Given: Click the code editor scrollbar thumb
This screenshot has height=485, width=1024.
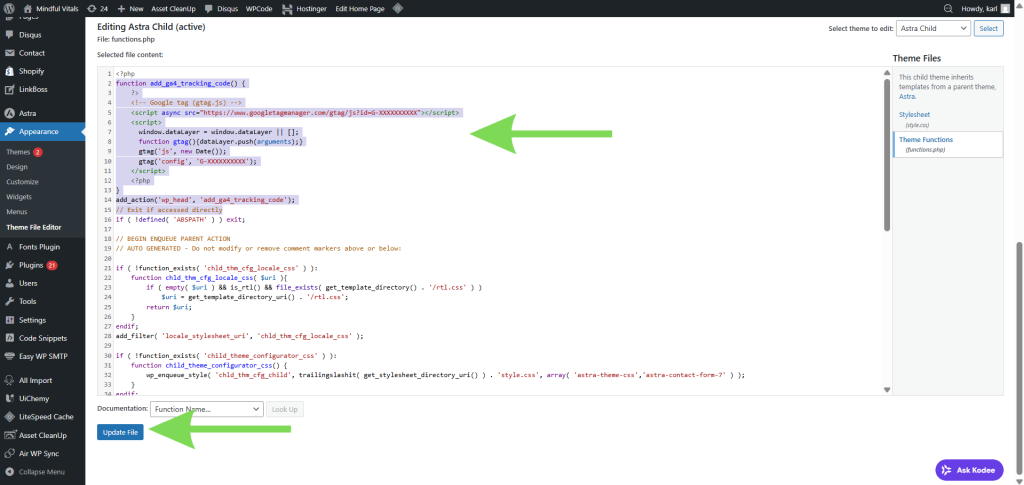Looking at the screenshot, I should pyautogui.click(x=887, y=155).
